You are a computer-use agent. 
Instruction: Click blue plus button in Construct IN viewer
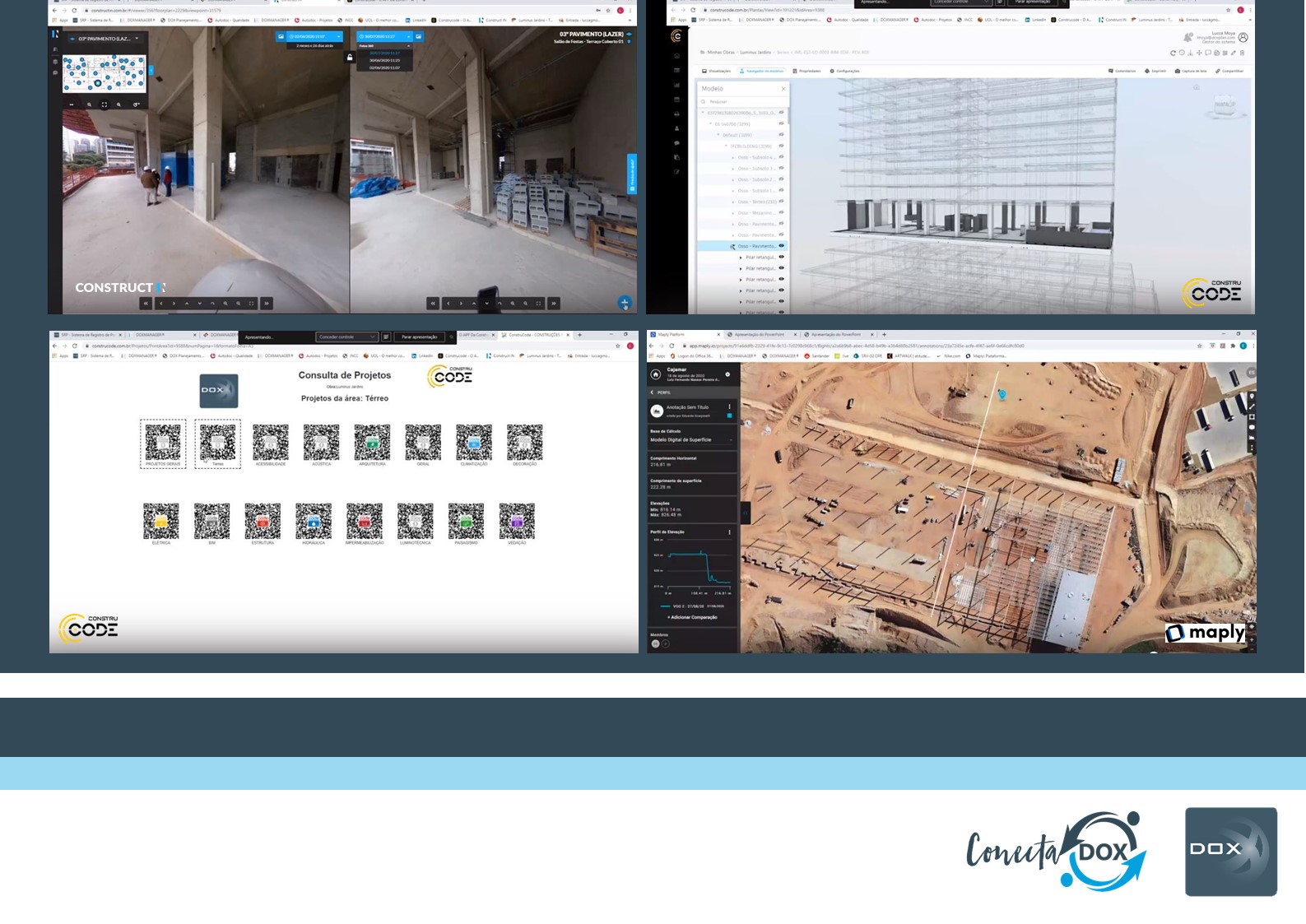[x=625, y=303]
